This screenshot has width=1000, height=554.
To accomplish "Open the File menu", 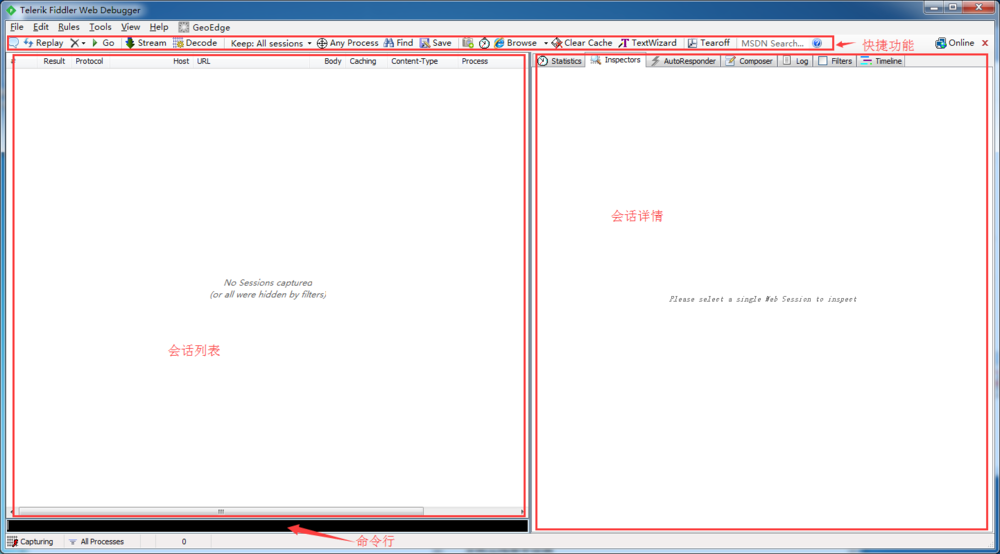I will pos(17,27).
